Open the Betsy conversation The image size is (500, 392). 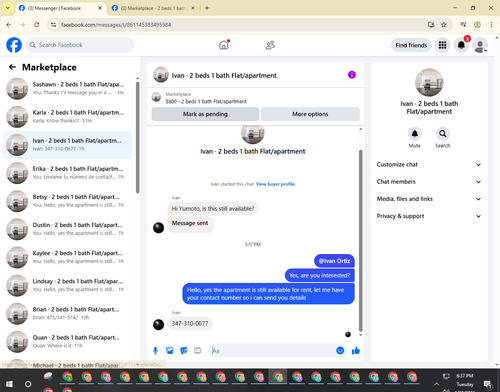(67, 201)
